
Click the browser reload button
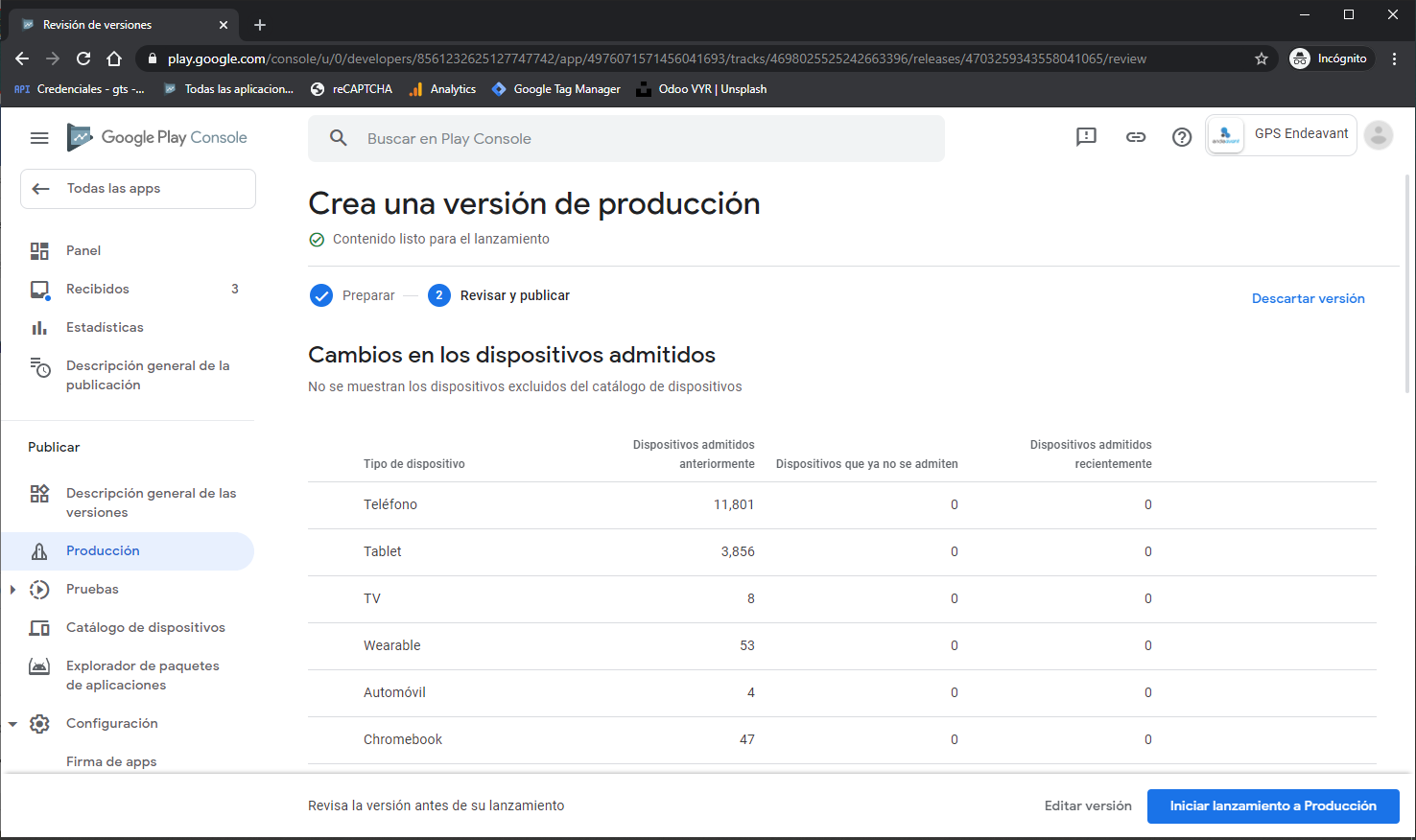83,58
